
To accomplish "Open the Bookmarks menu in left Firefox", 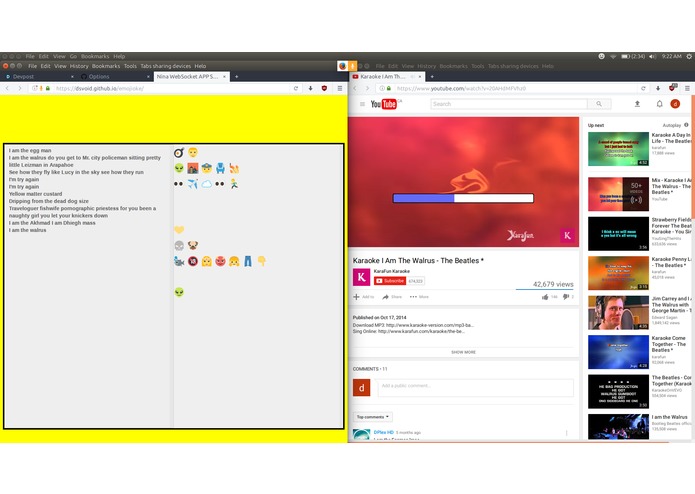I will point(106,66).
